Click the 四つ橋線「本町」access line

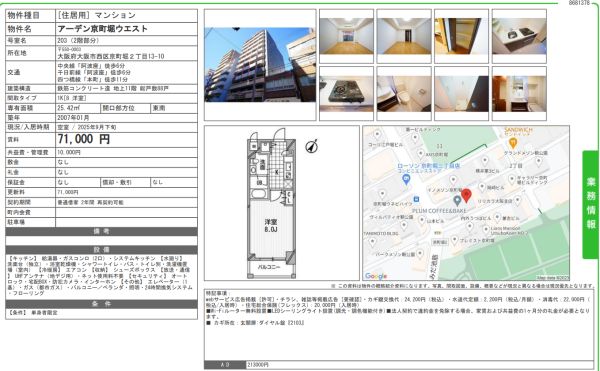click(94, 79)
